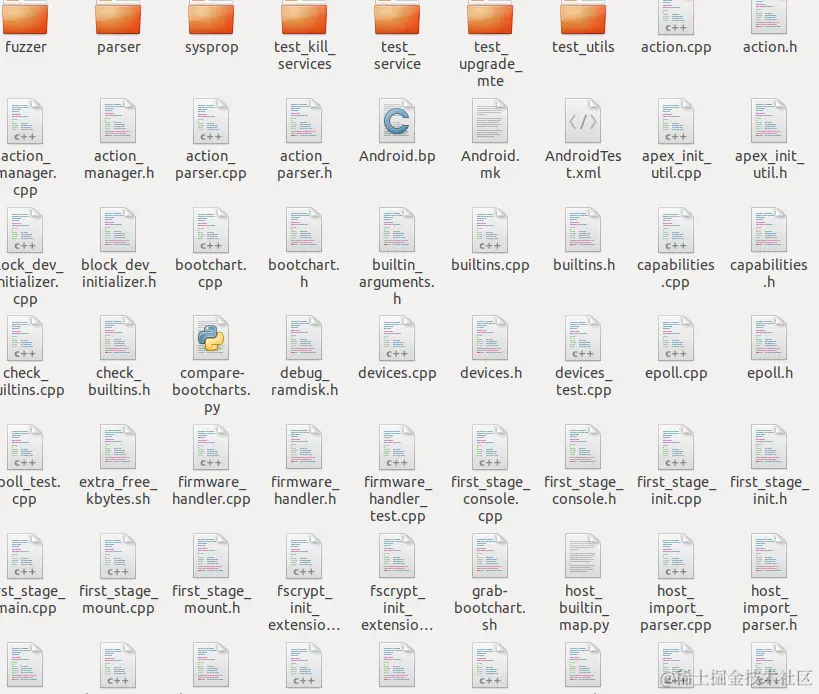The image size is (819, 694).
Task: Select the test_utils folder icon
Action: coord(583,17)
